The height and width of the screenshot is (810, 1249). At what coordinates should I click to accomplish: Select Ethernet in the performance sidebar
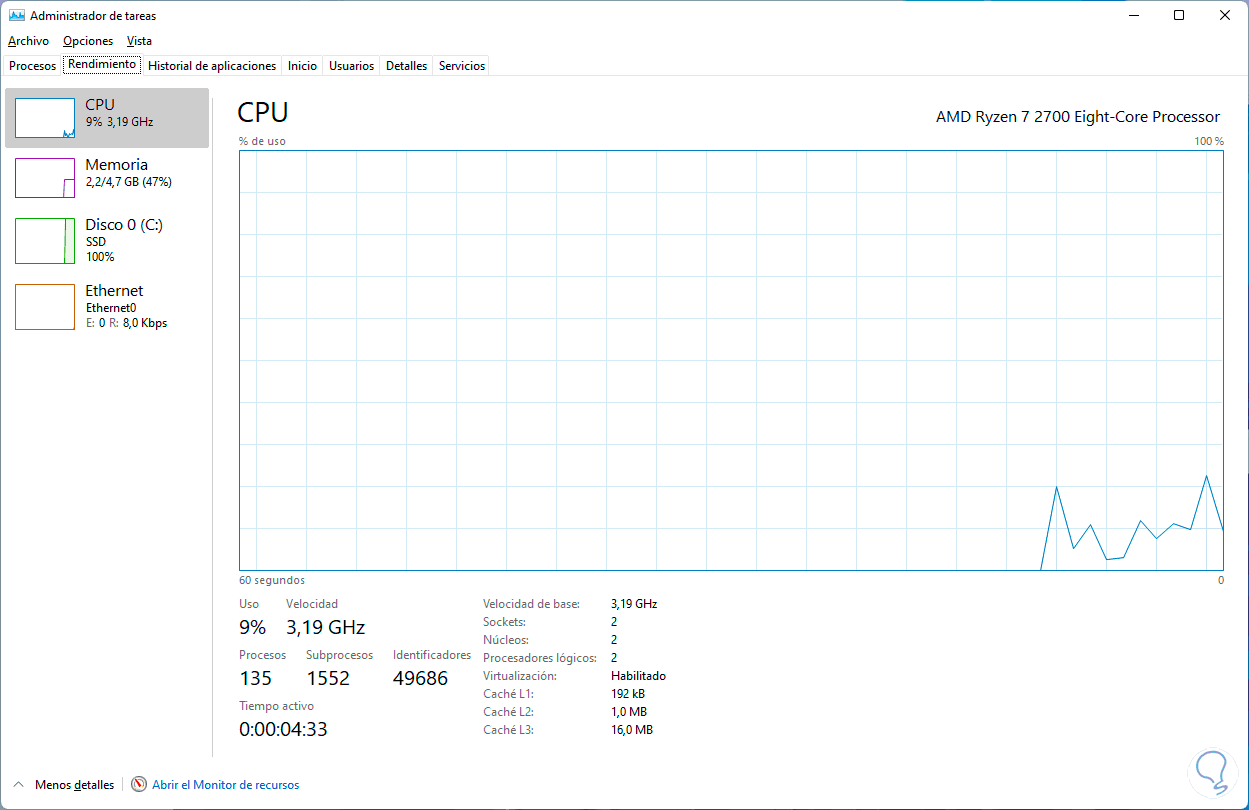click(107, 306)
